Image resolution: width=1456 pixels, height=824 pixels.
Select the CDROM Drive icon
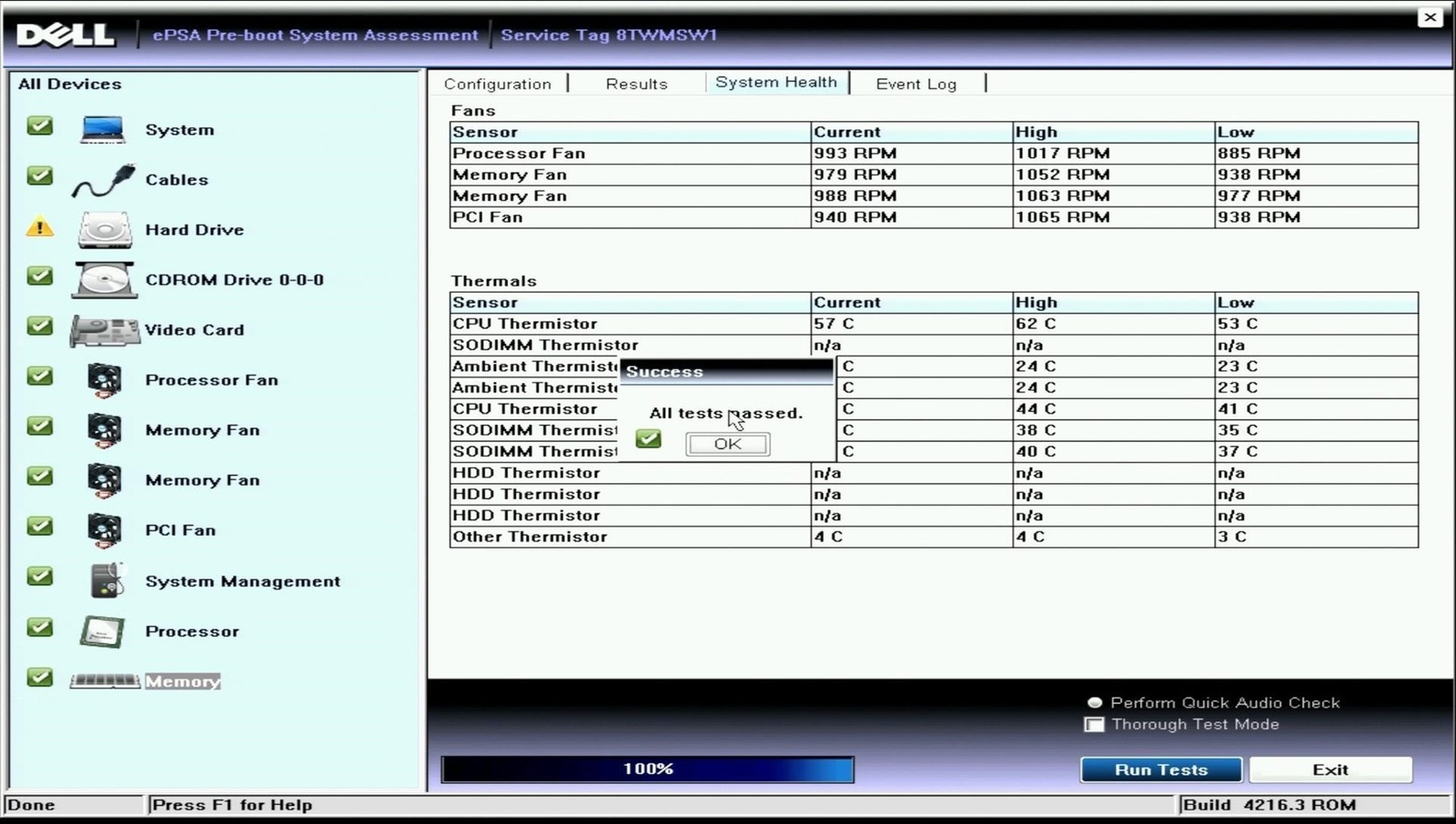tap(105, 280)
